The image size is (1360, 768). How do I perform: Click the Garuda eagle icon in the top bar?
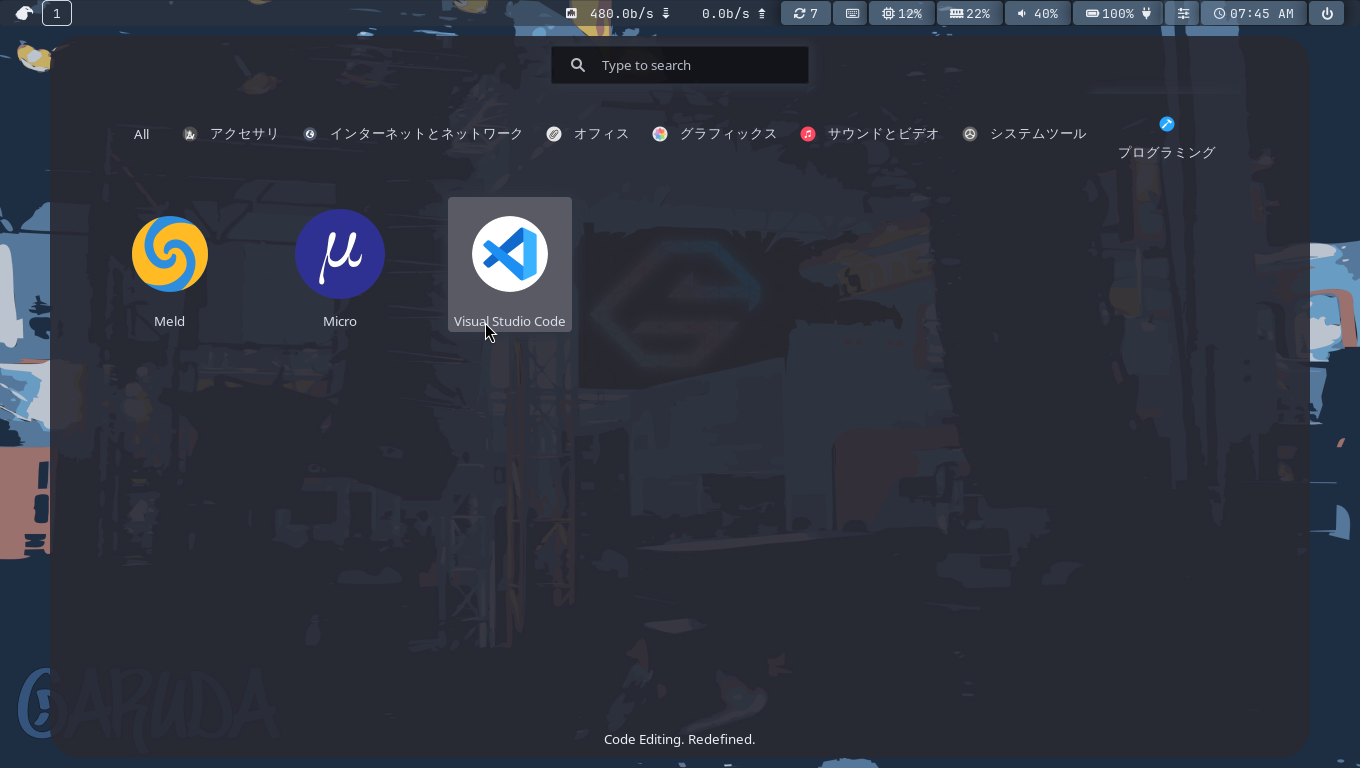24,13
